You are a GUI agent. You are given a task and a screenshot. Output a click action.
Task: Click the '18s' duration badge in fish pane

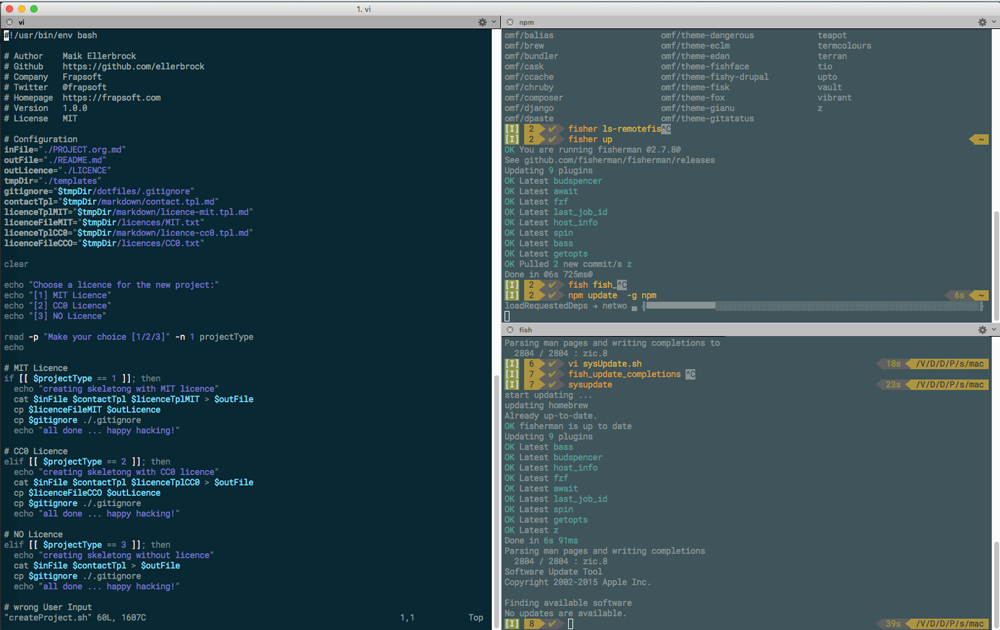893,364
